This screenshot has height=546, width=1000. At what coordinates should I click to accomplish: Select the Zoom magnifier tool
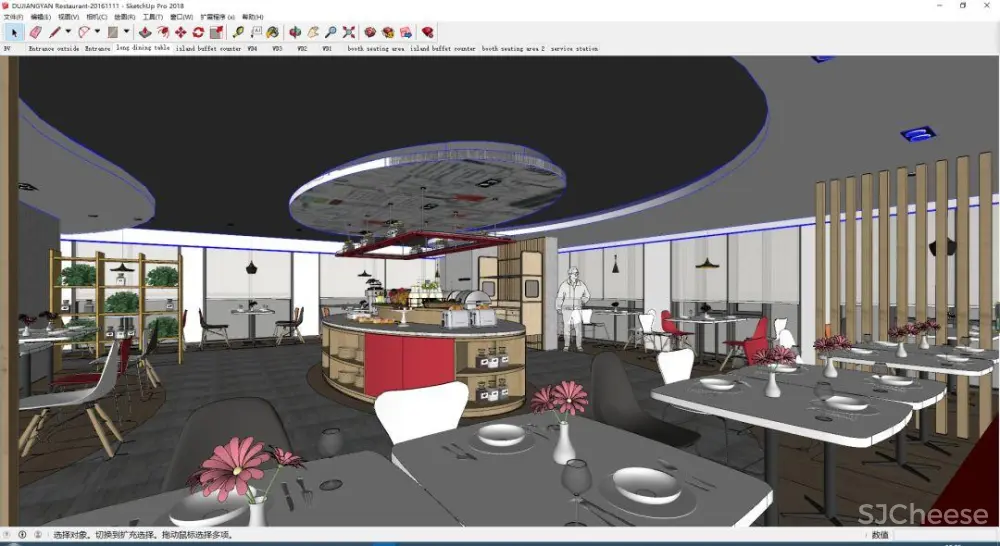331,32
